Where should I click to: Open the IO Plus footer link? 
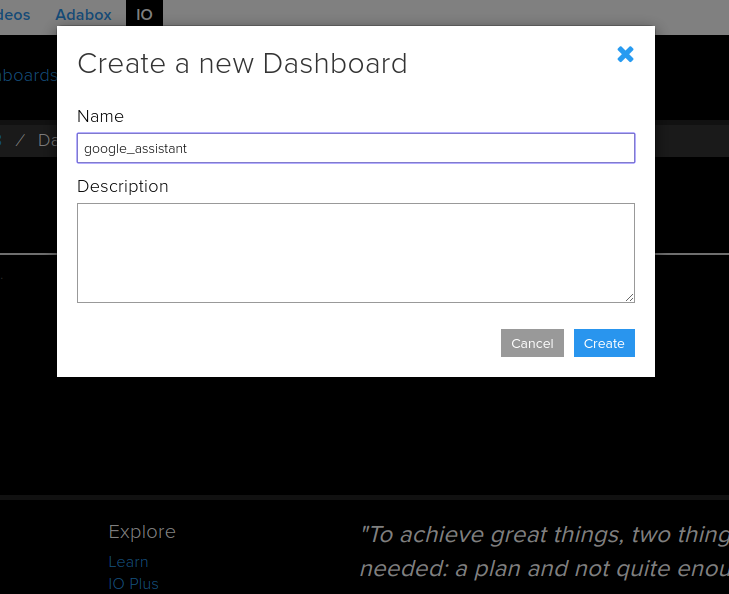(133, 583)
